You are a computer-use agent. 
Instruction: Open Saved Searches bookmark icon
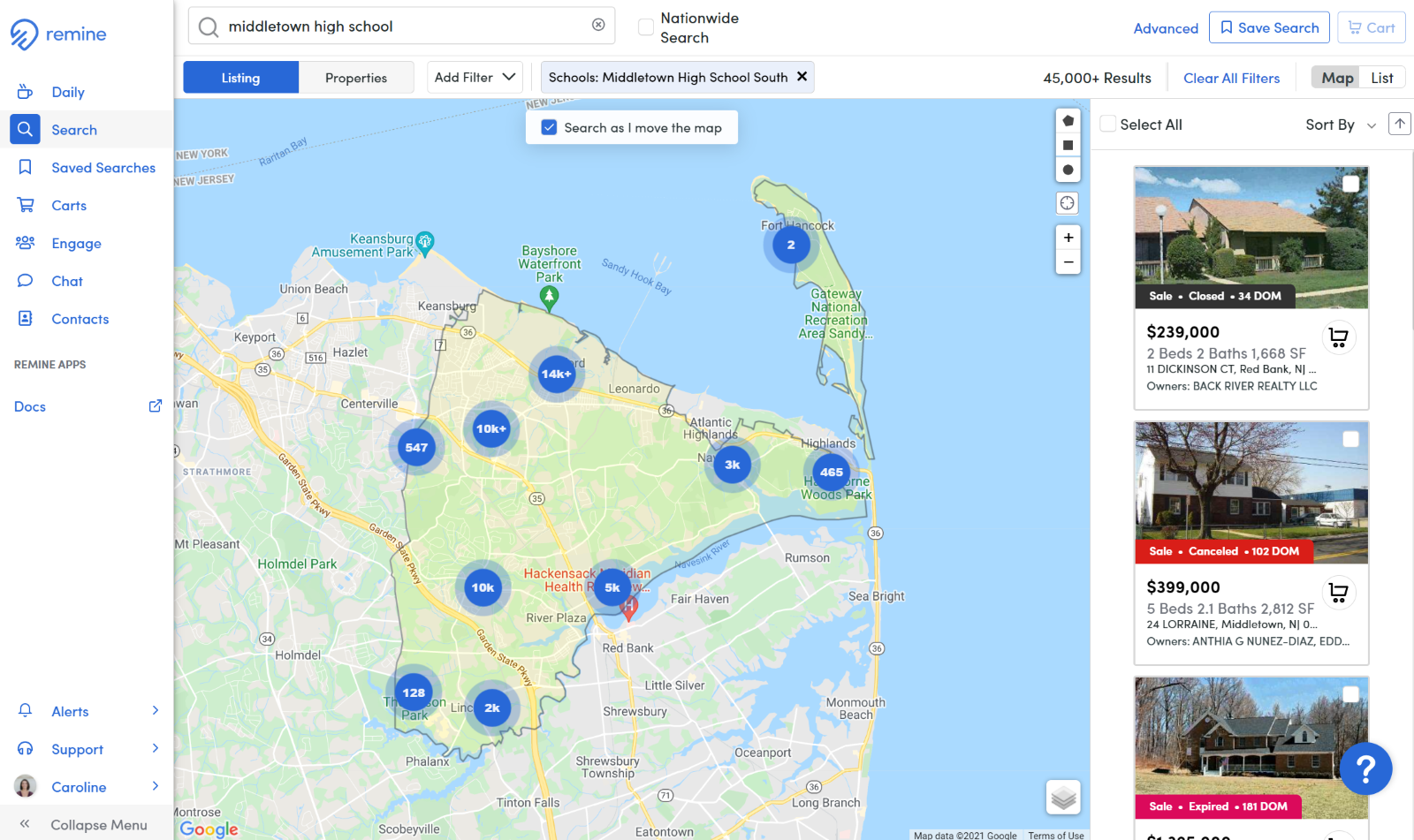(x=25, y=167)
